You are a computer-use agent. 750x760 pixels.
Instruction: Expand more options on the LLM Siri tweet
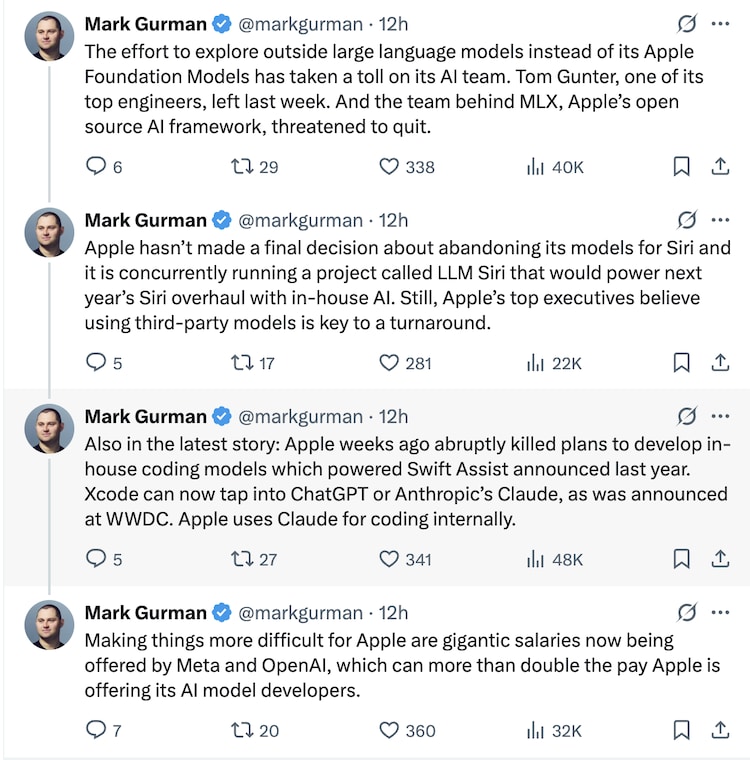click(x=720, y=220)
